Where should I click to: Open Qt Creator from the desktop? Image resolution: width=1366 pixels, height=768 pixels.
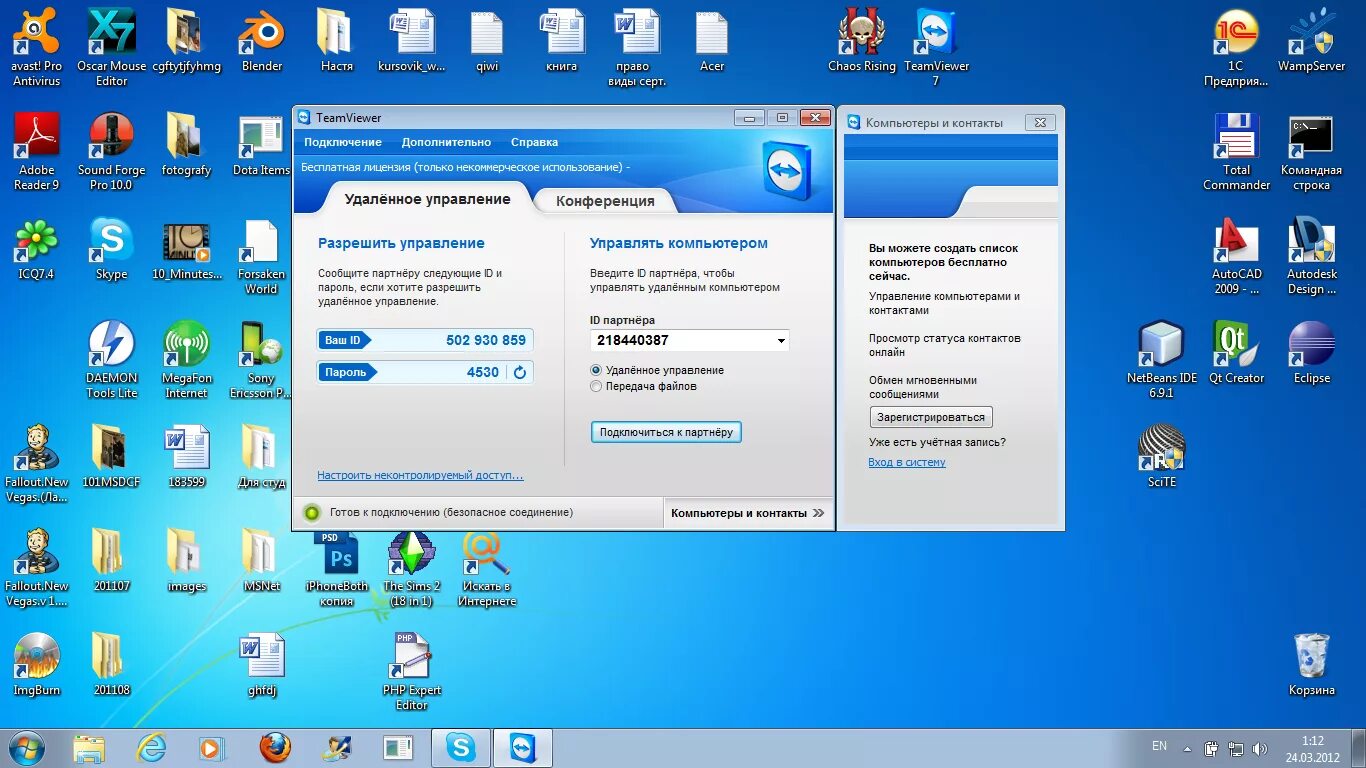pos(1236,352)
